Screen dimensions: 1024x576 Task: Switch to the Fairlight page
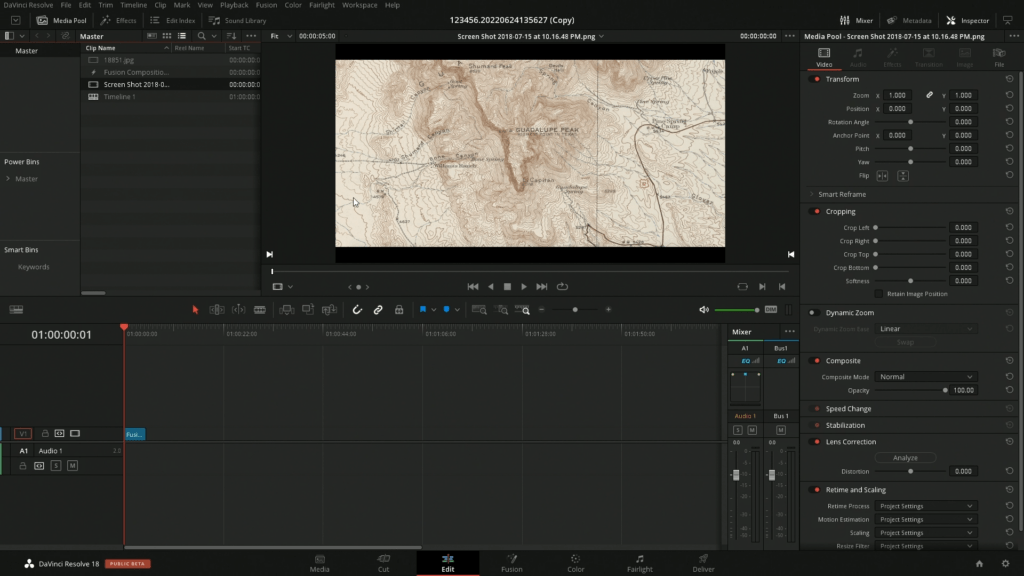(639, 562)
